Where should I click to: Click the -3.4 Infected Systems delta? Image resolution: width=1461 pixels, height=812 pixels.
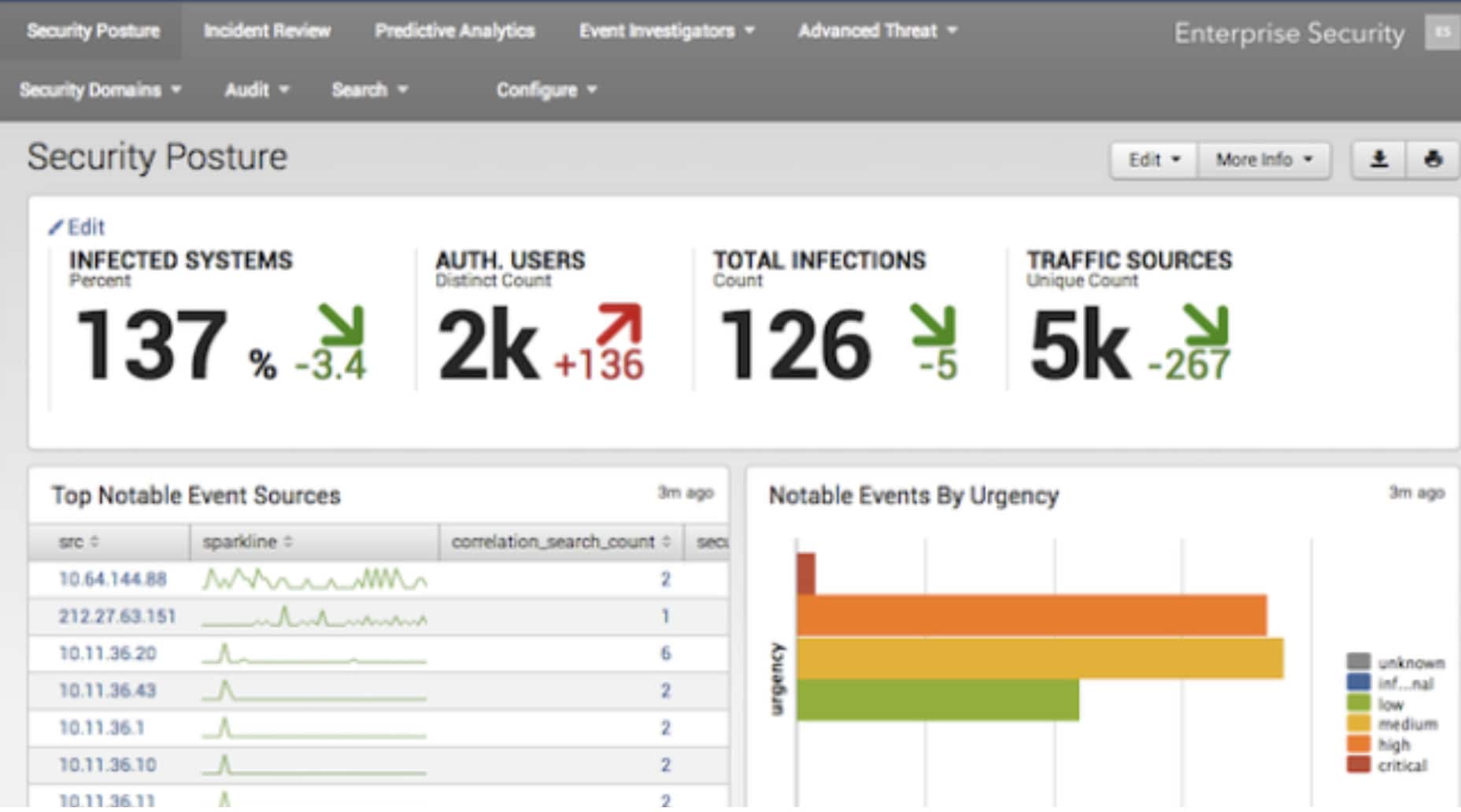coord(331,366)
